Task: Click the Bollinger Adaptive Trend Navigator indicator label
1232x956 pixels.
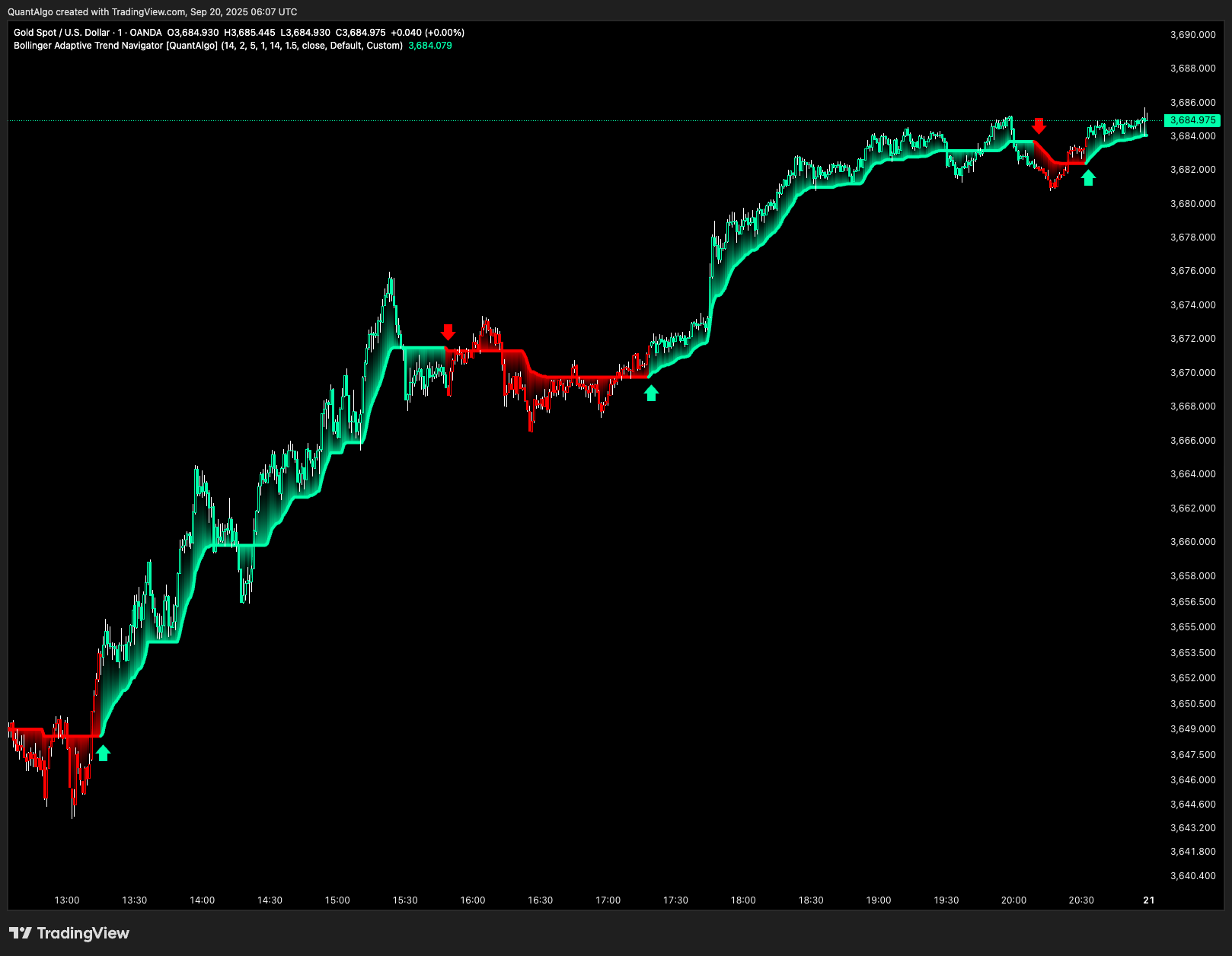Action: [x=208, y=46]
